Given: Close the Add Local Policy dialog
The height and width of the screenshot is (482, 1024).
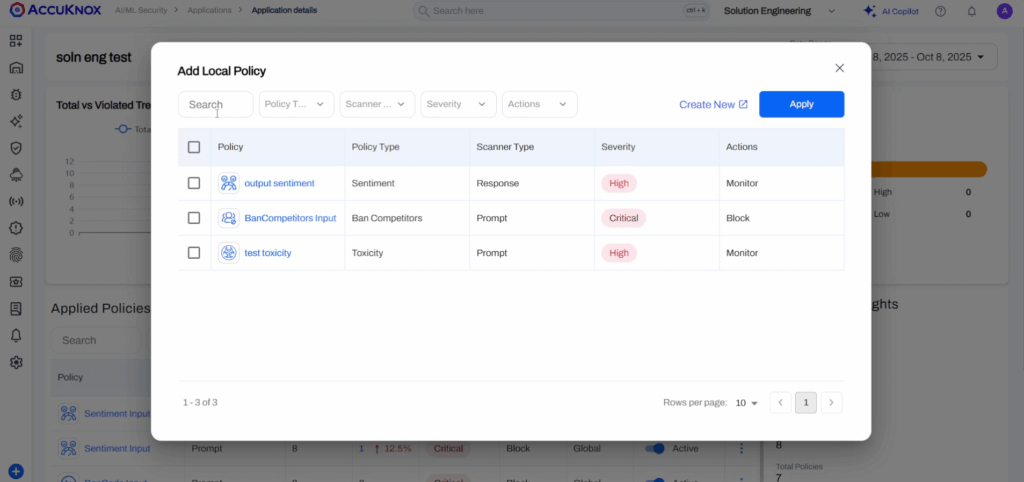Looking at the screenshot, I should pyautogui.click(x=840, y=68).
